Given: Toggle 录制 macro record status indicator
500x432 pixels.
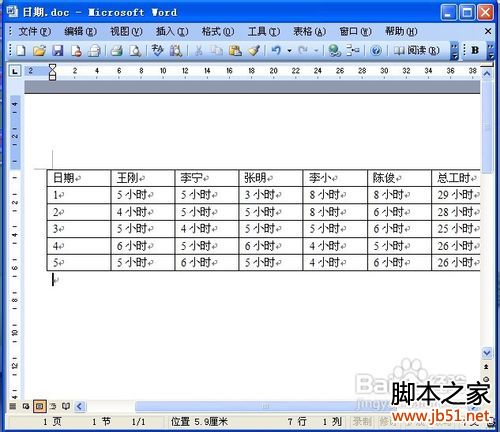Looking at the screenshot, I should 362,422.
